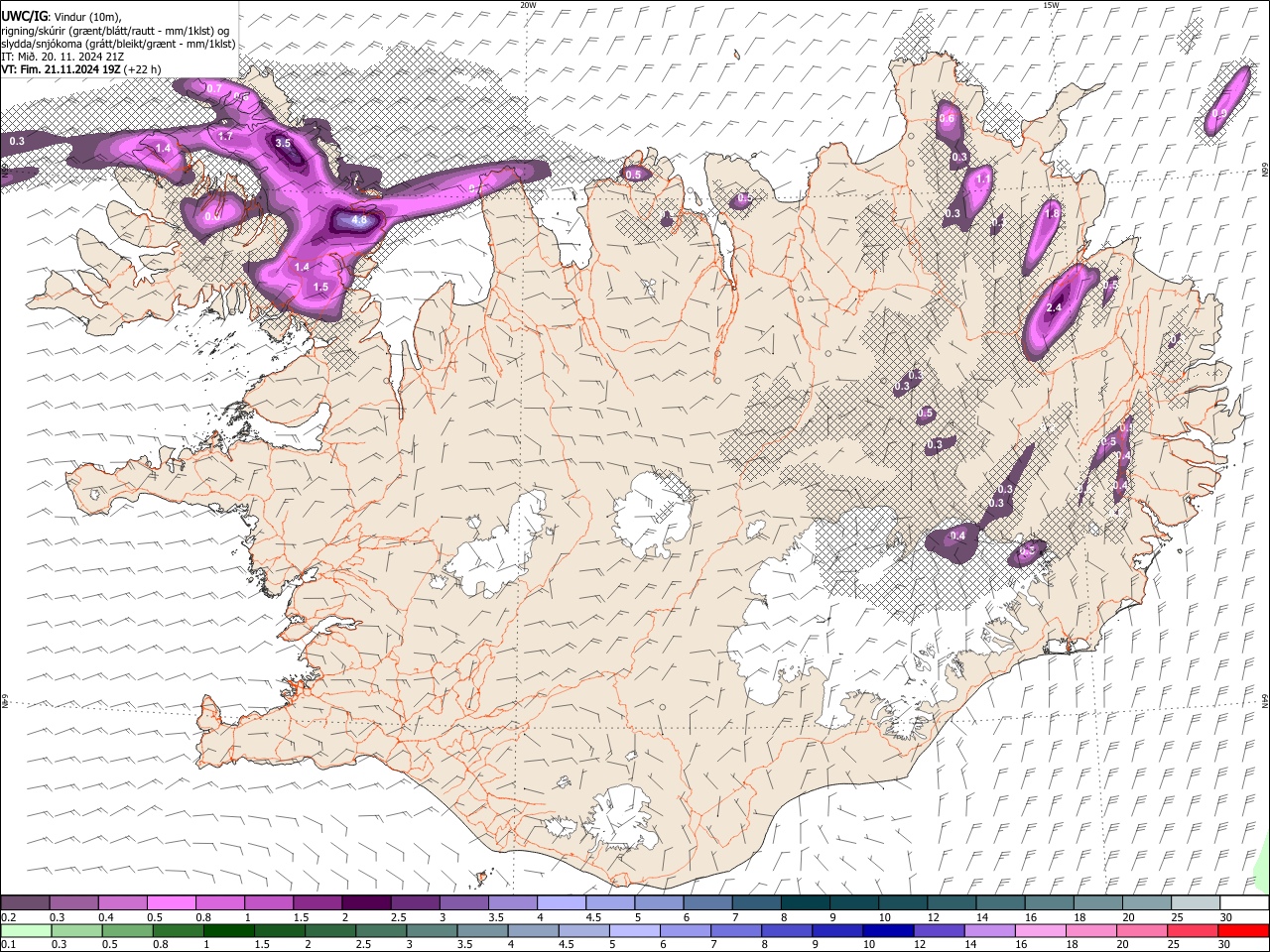Click the 1.7 precipitation value on the map
The image size is (1270, 952).
[x=225, y=136]
